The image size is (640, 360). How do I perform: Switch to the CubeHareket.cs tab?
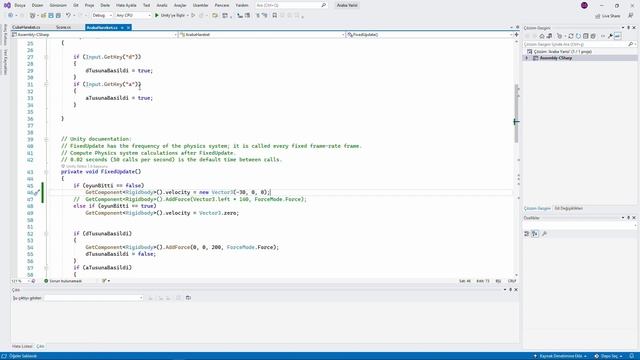(x=26, y=27)
